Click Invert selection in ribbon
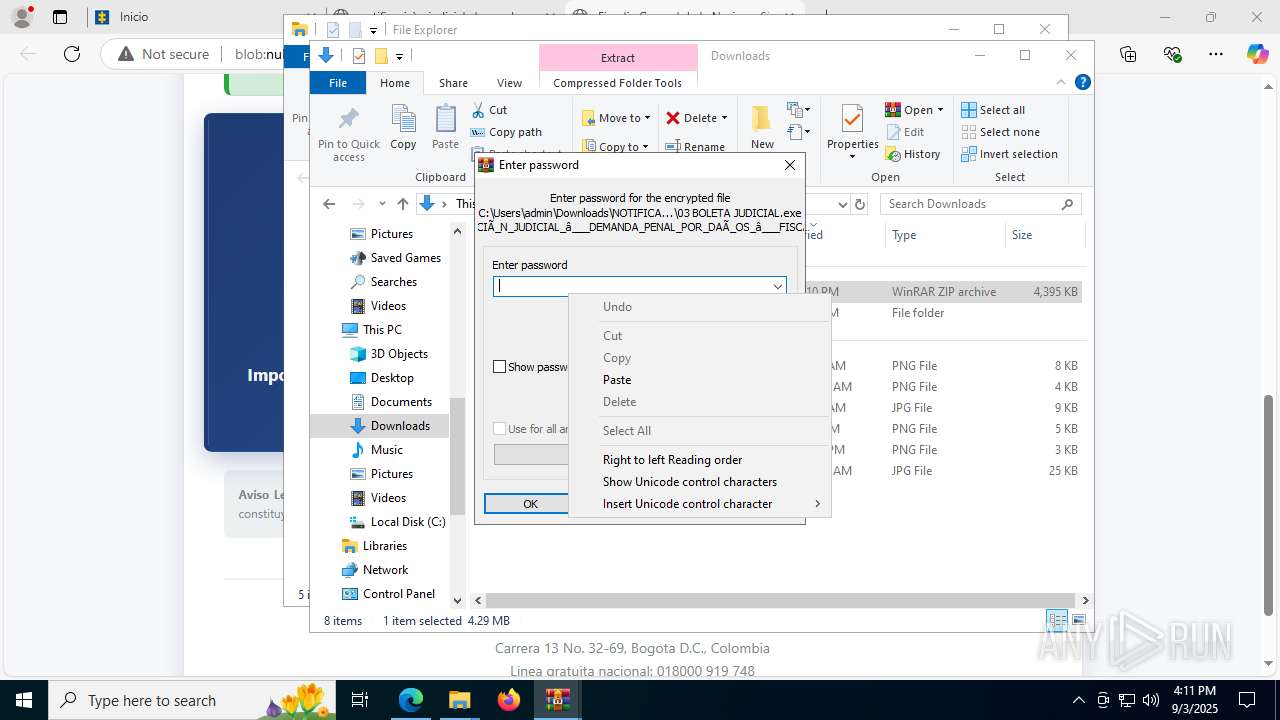Viewport: 1280px width, 720px height. [1010, 154]
